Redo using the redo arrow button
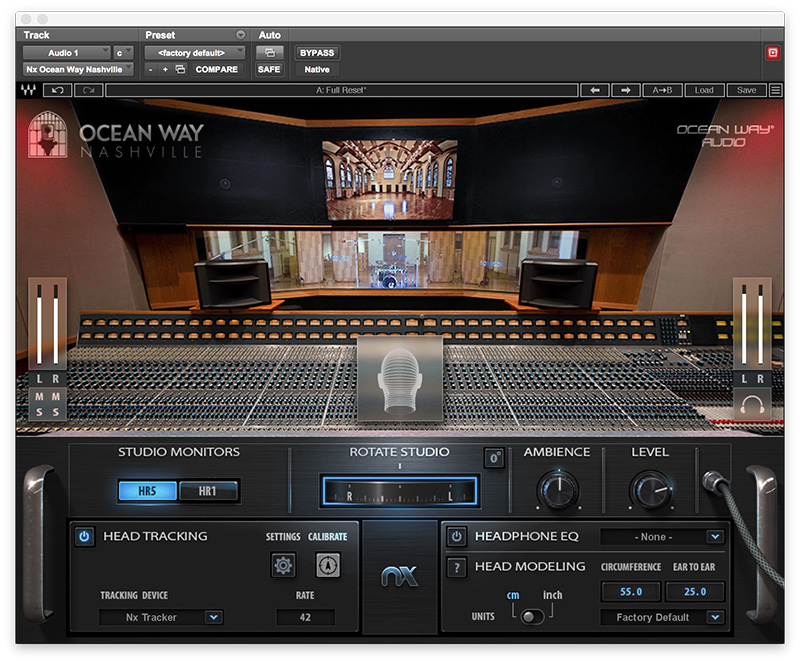This screenshot has width=800, height=663. point(89,90)
